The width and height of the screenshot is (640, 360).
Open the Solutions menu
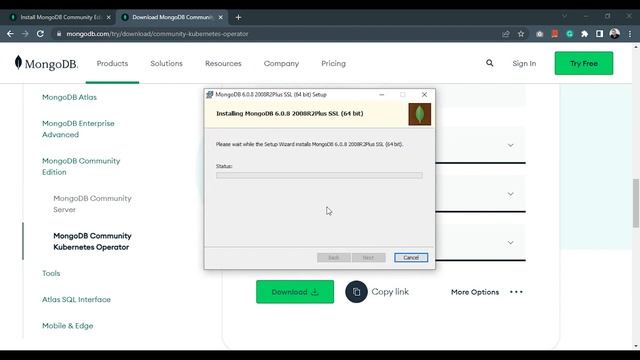(167, 63)
